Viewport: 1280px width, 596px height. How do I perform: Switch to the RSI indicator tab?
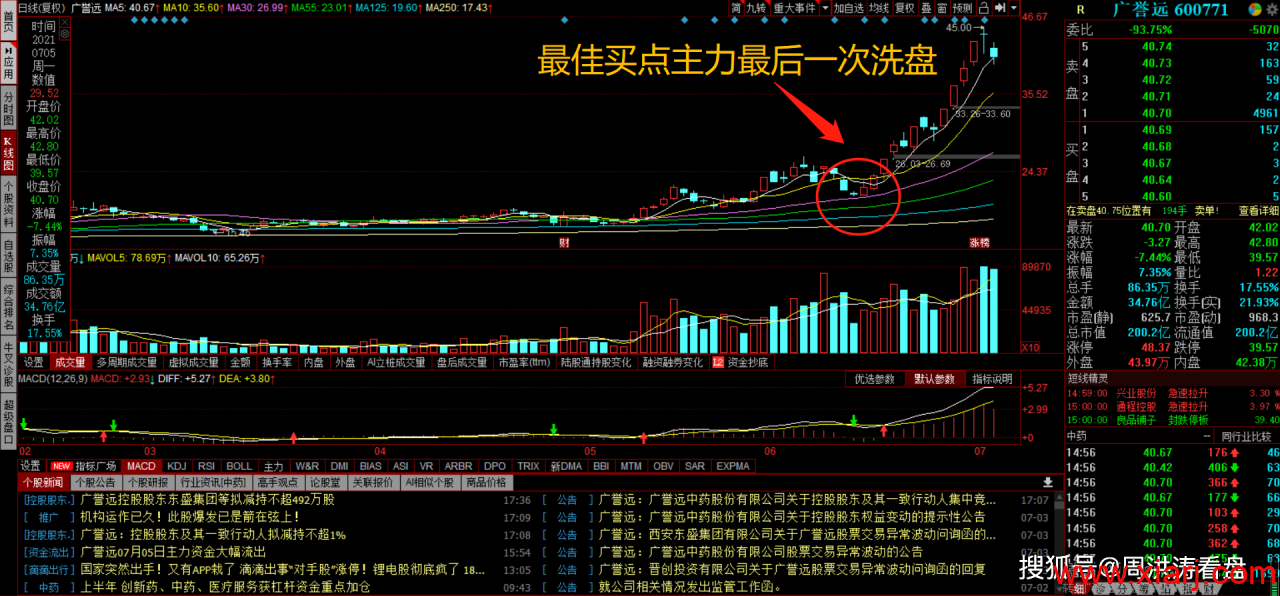pyautogui.click(x=207, y=466)
